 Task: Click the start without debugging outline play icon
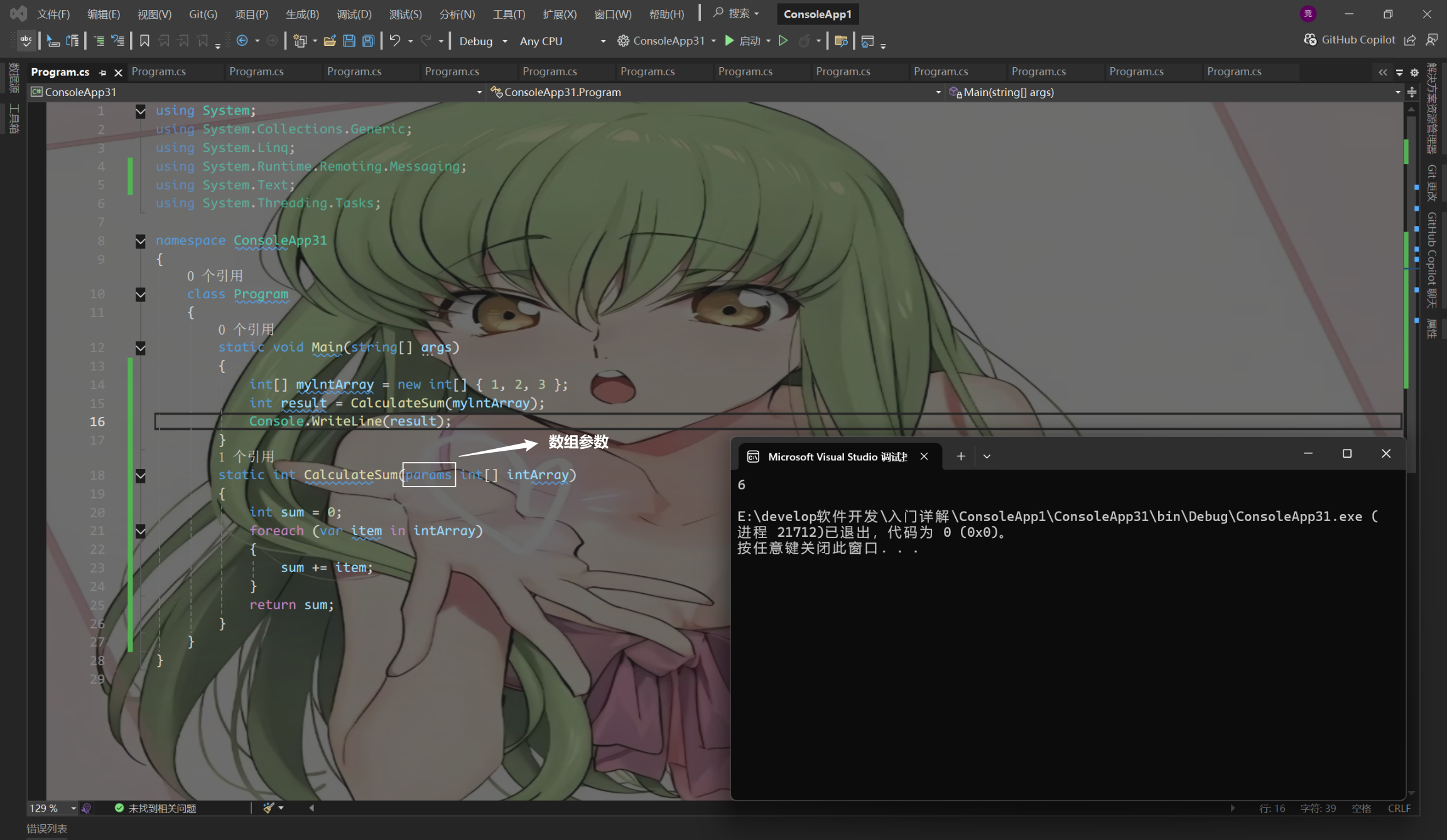tap(783, 41)
